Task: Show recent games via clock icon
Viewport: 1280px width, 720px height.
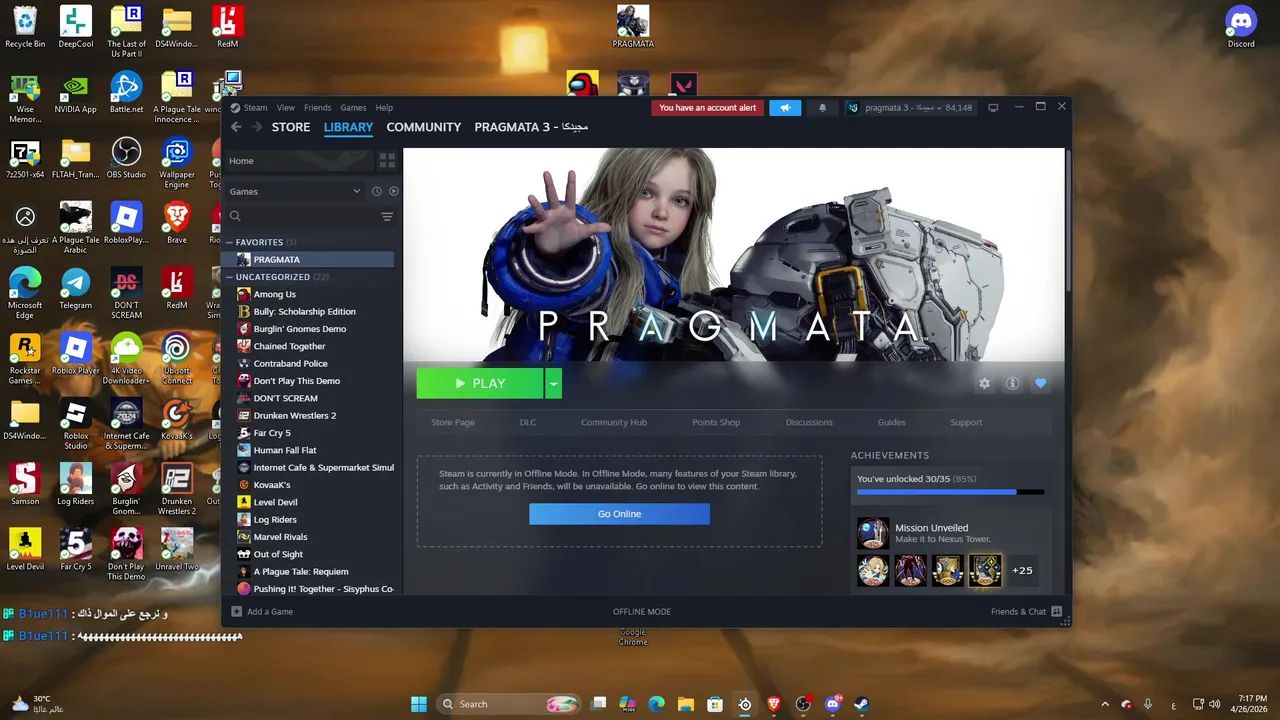Action: point(377,191)
